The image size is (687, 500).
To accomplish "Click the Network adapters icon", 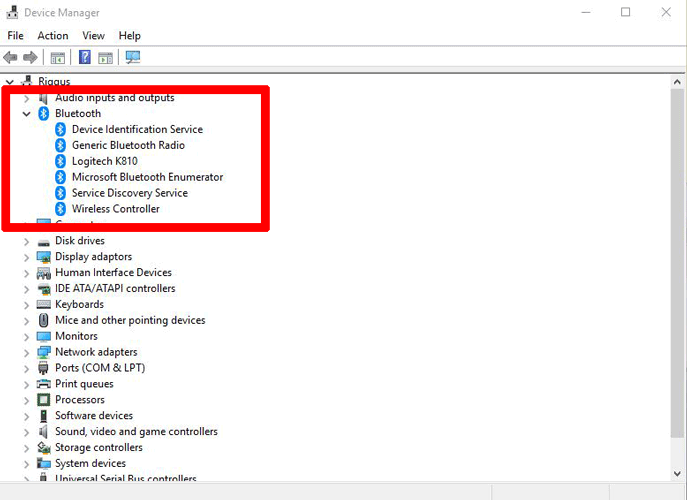I will coord(43,352).
